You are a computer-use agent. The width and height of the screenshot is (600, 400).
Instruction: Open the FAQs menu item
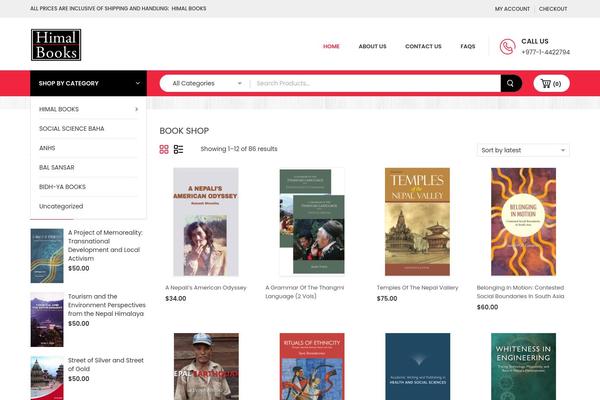468,46
